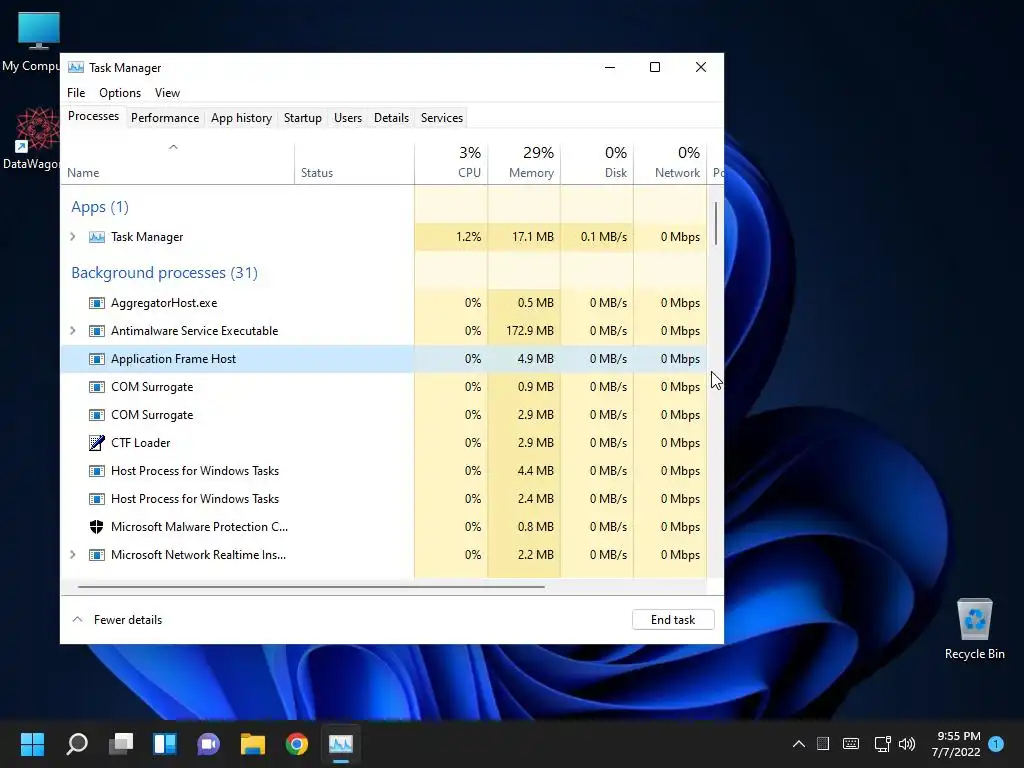
Task: Click the Microsoft Malware Protection shield icon
Action: [97, 527]
